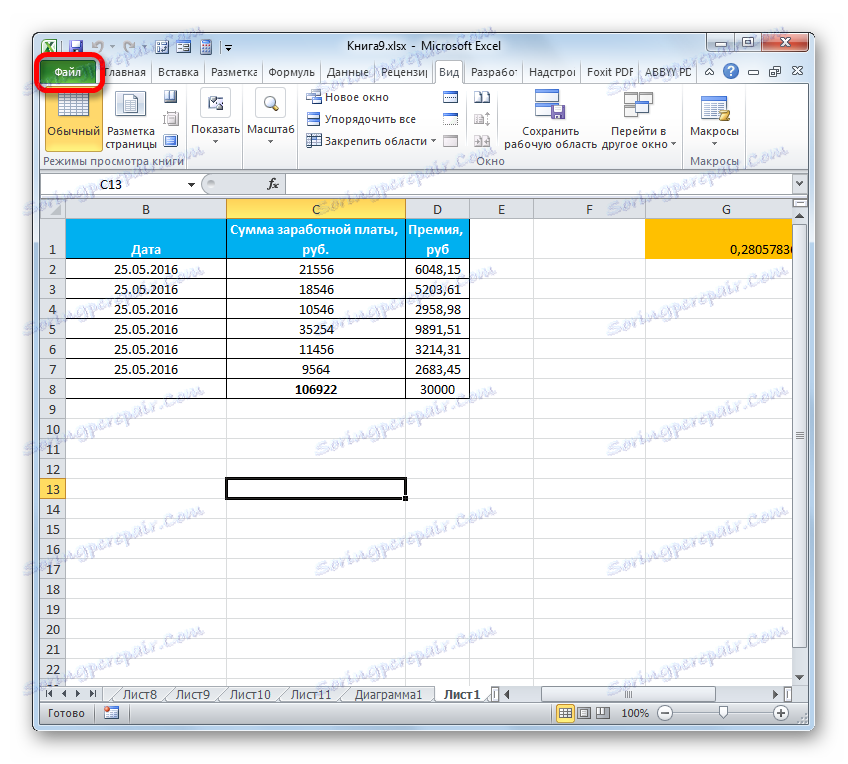Go to the last sheet with the navigation arrow
Screen dimensions: 848x764
93,694
